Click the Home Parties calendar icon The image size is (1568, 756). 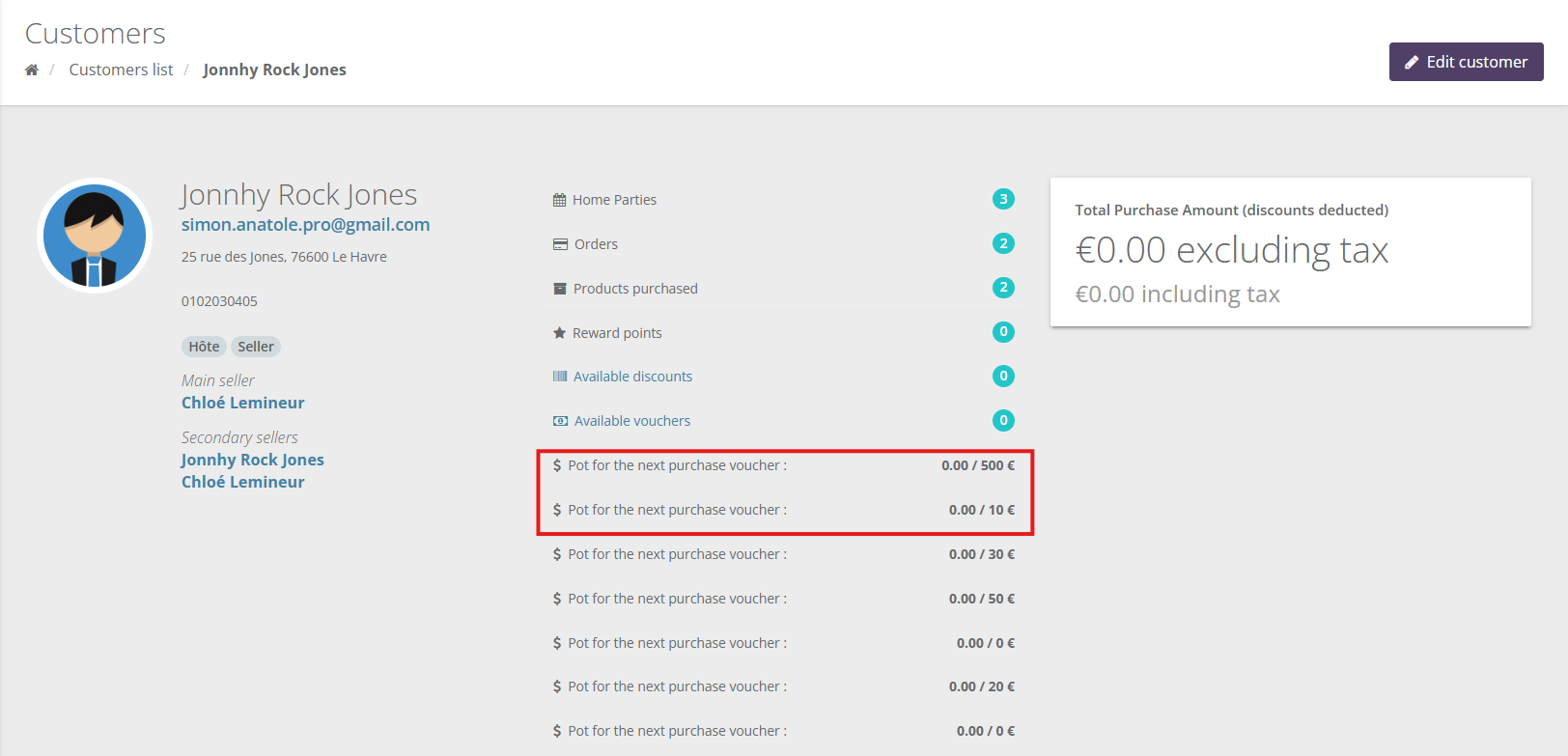pos(559,200)
